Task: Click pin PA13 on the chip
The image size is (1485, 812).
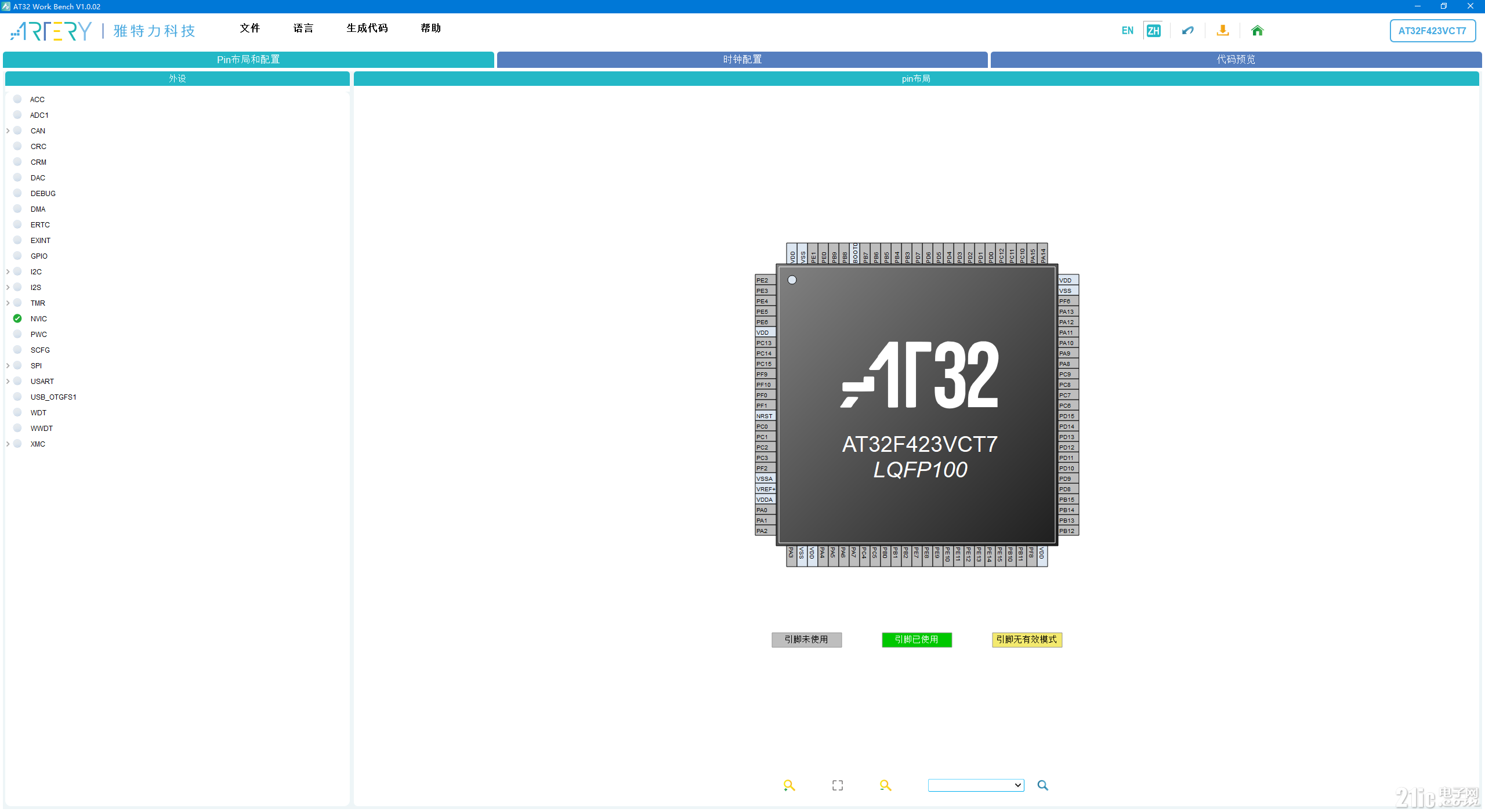Action: 1069,311
